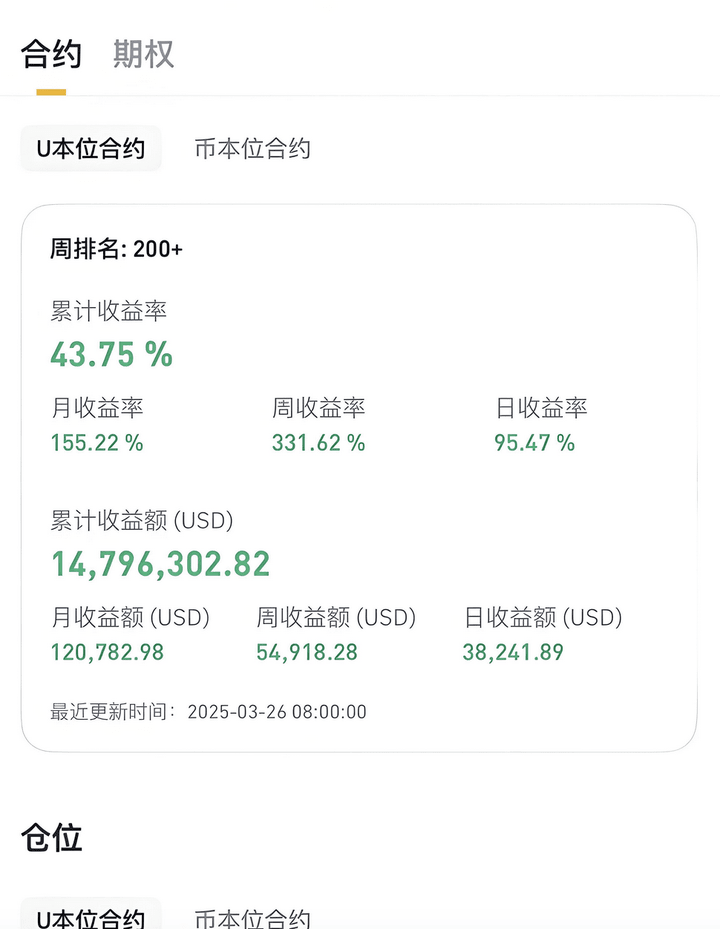The image size is (720, 929).
Task: Tap the 月收益额 value 120,782.98
Action: [107, 652]
